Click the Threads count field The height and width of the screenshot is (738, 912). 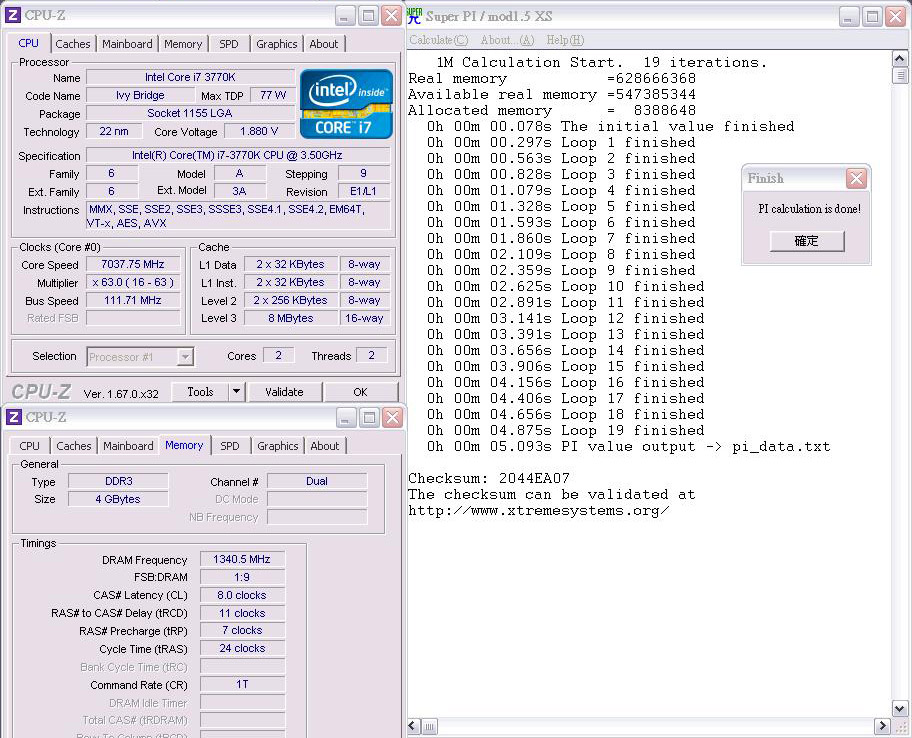point(372,355)
